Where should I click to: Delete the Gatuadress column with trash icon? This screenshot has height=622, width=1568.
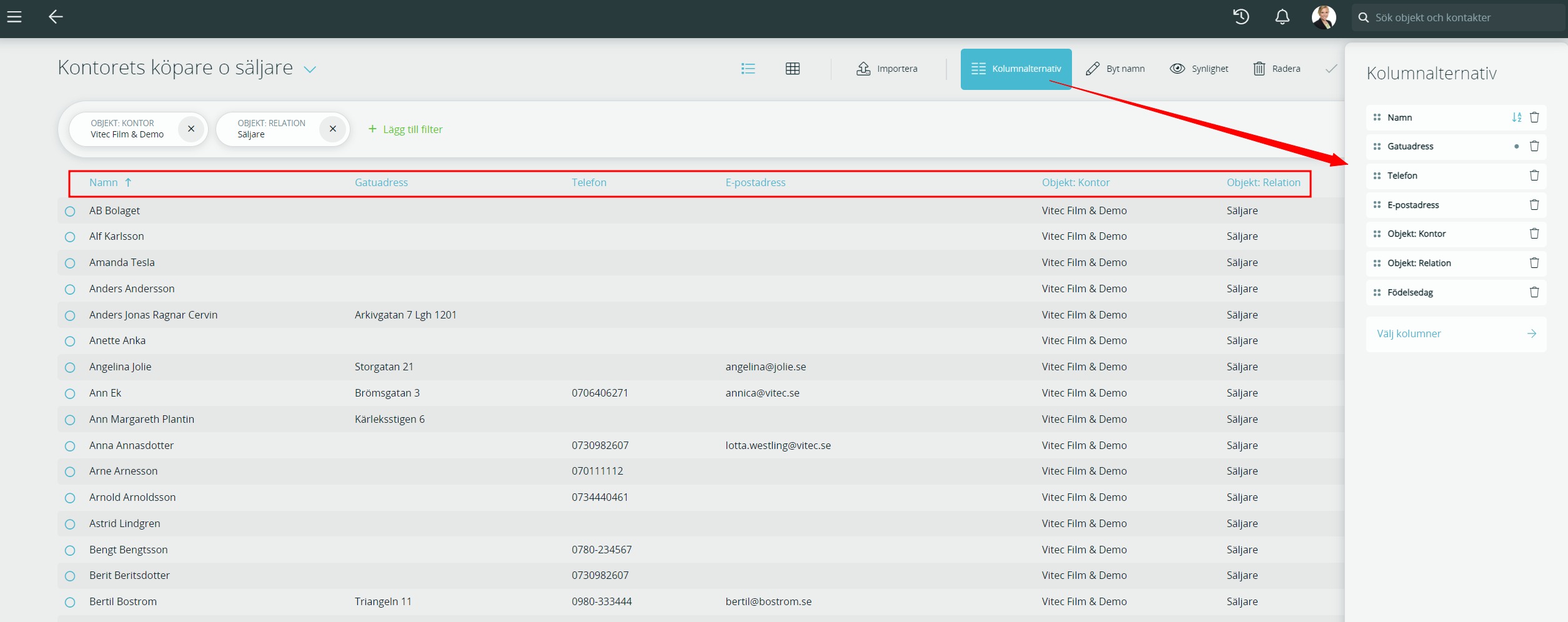coord(1534,146)
